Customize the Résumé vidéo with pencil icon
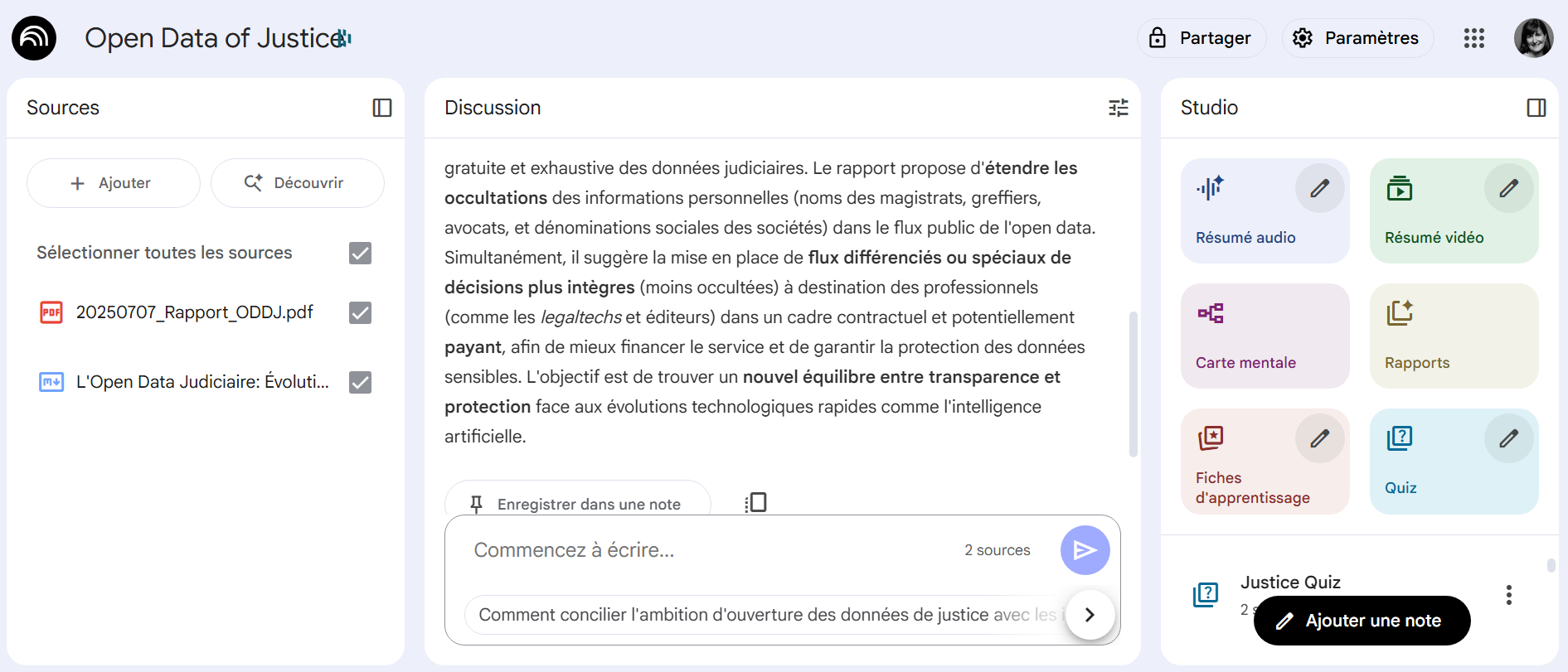 (x=1508, y=188)
